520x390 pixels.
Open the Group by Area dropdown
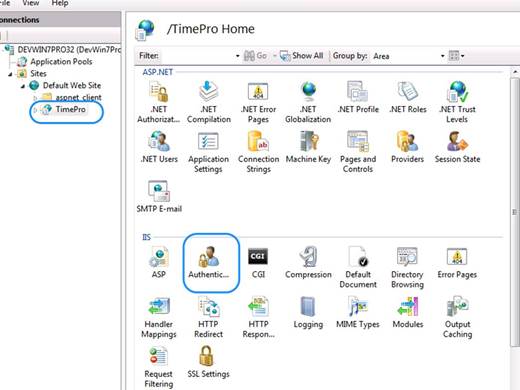pos(408,56)
